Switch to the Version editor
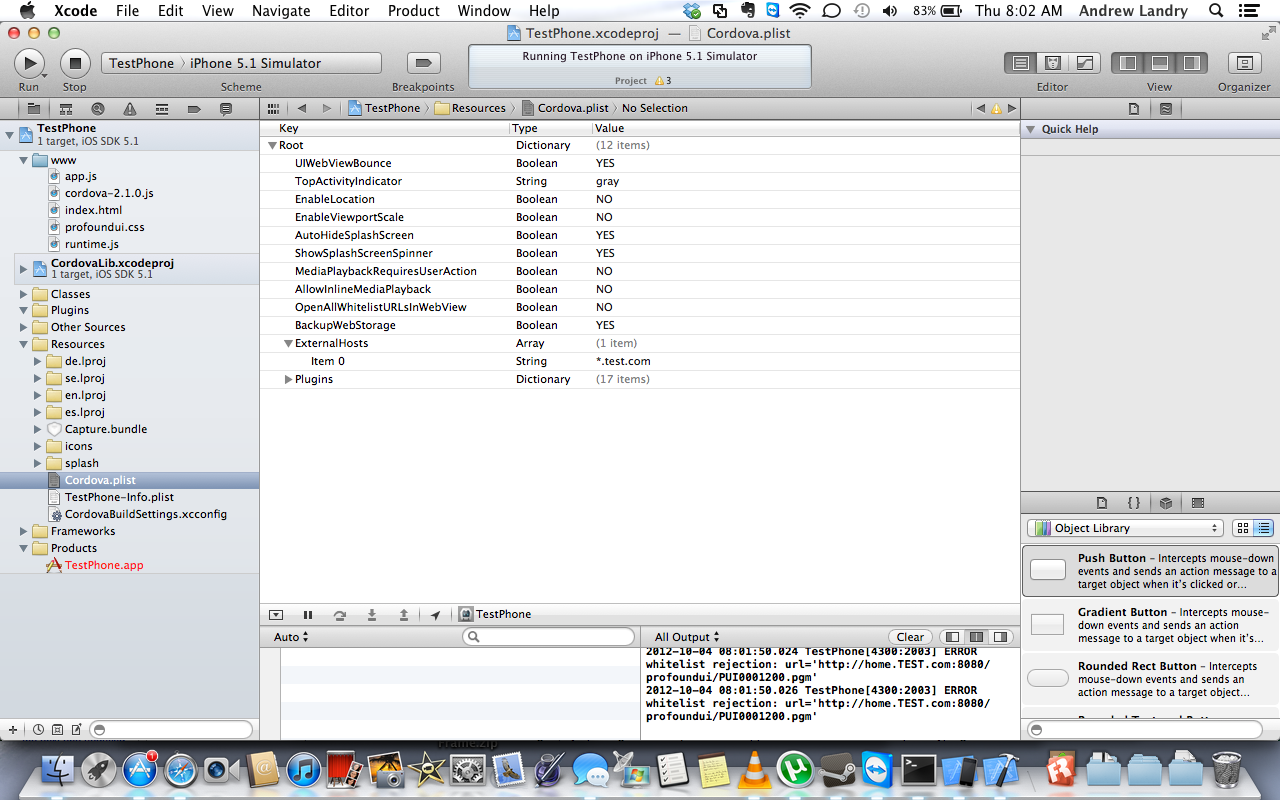The image size is (1280, 800). point(1085,63)
